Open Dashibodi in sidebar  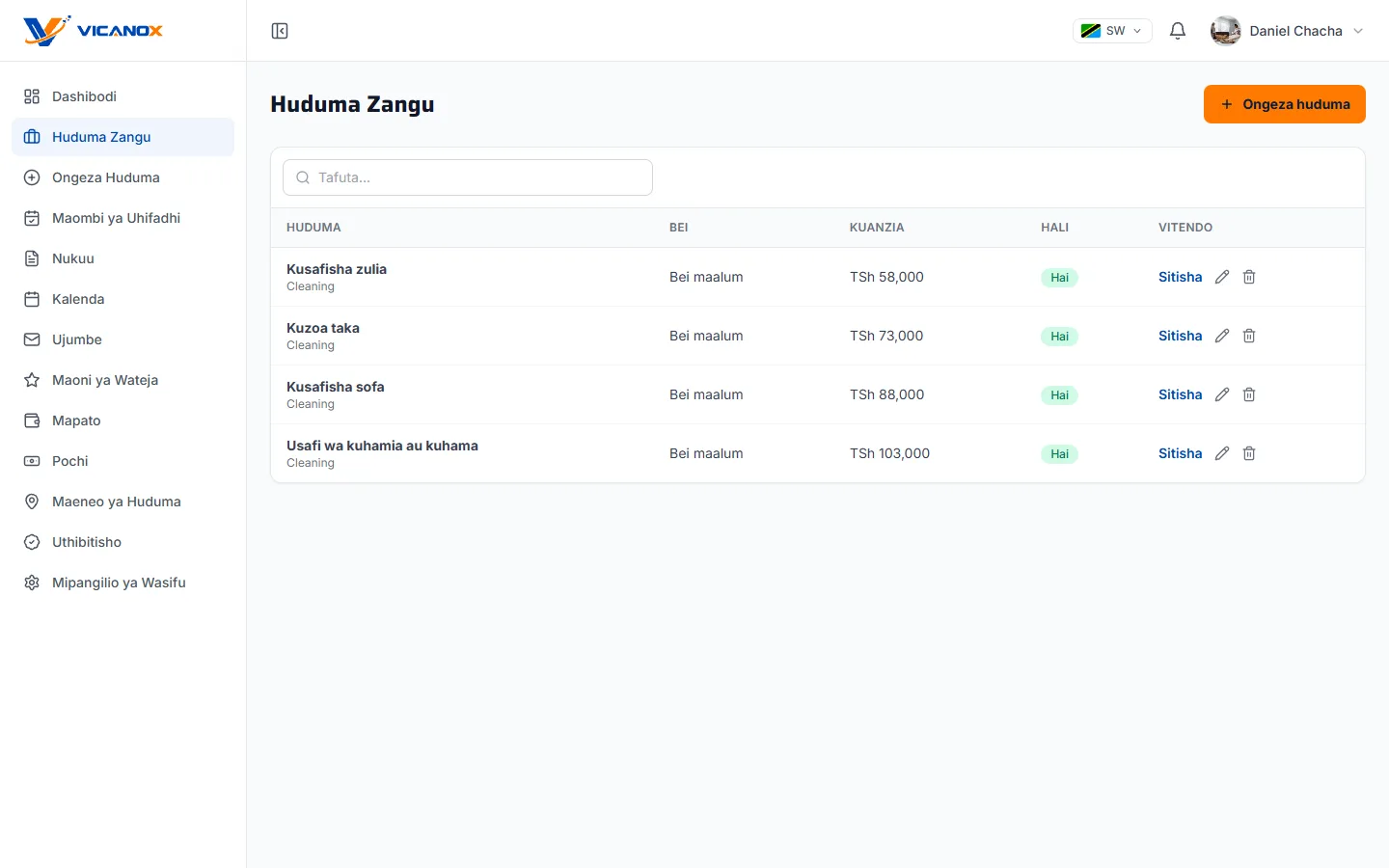click(123, 96)
